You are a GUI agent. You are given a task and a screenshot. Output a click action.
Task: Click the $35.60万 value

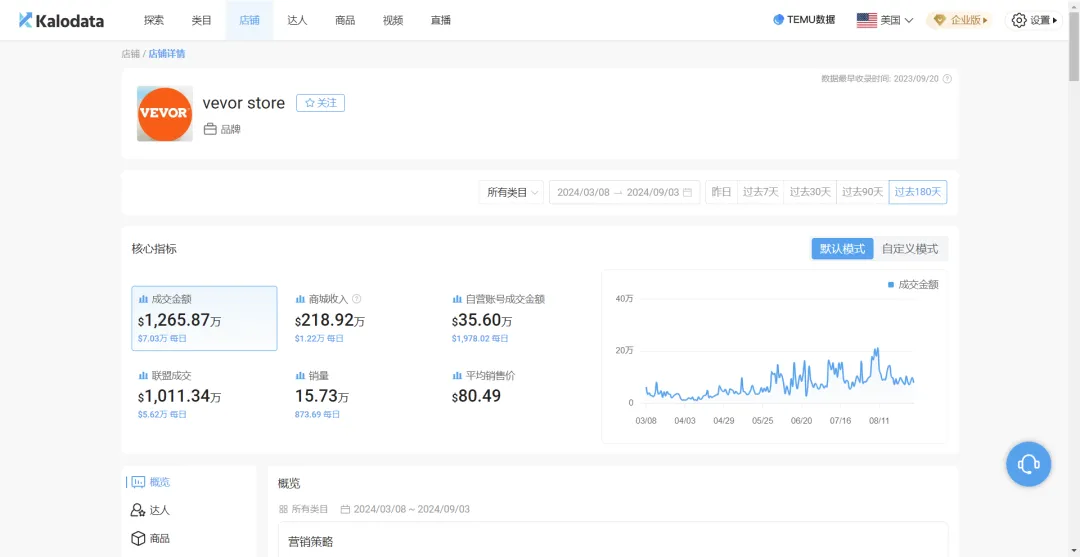(482, 320)
